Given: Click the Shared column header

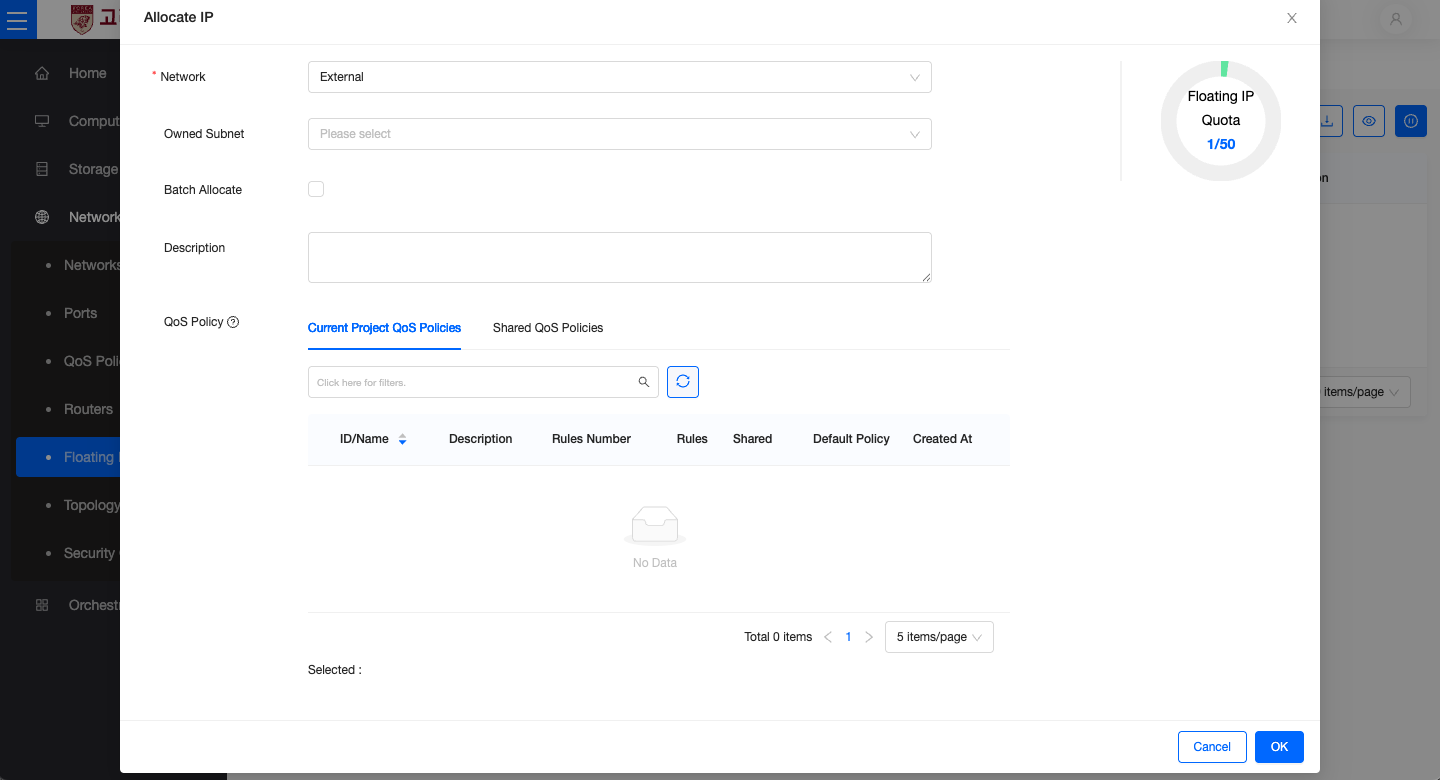Looking at the screenshot, I should [x=752, y=439].
